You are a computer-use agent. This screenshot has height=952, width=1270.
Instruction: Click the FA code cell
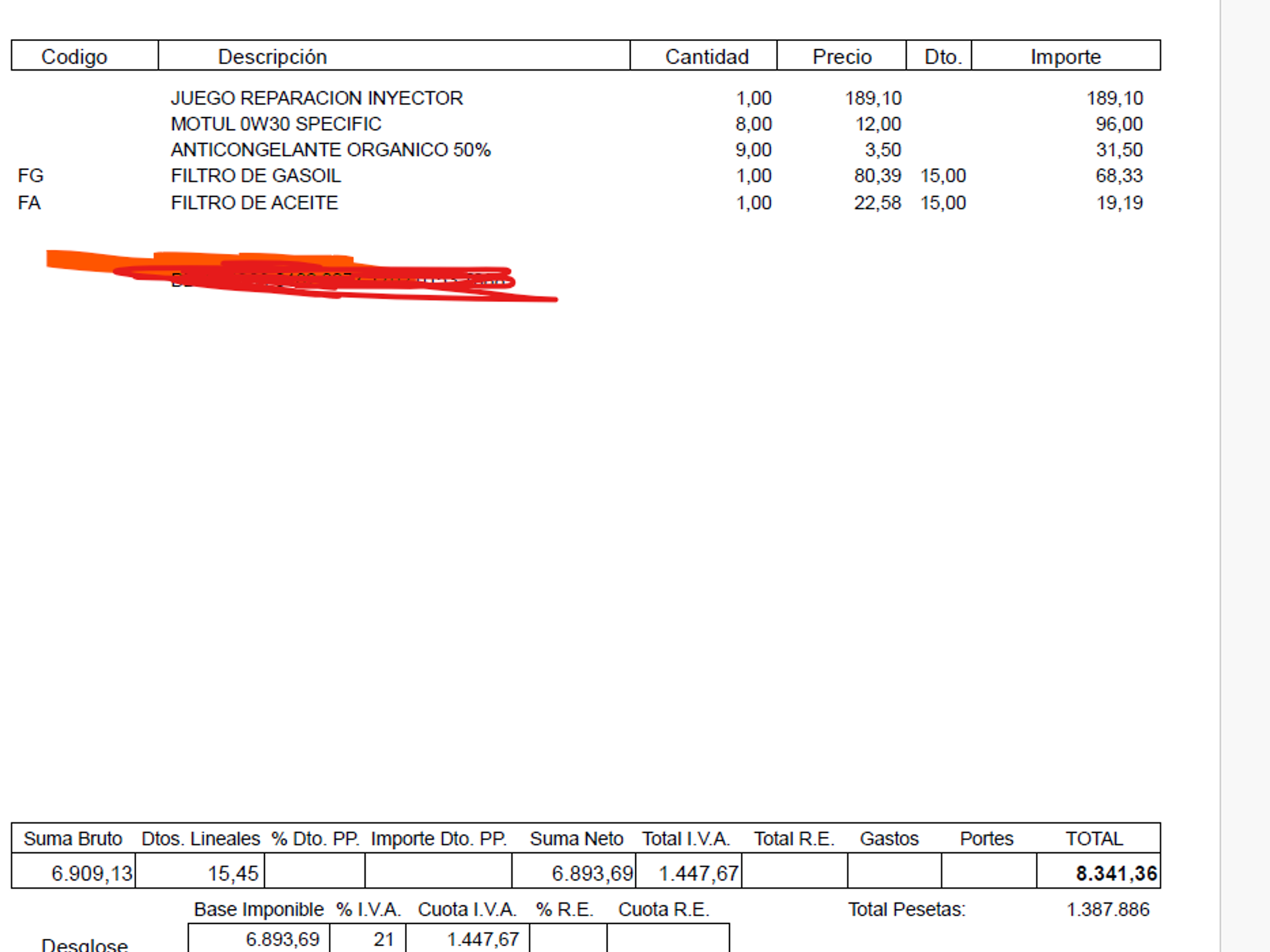pyautogui.click(x=29, y=203)
